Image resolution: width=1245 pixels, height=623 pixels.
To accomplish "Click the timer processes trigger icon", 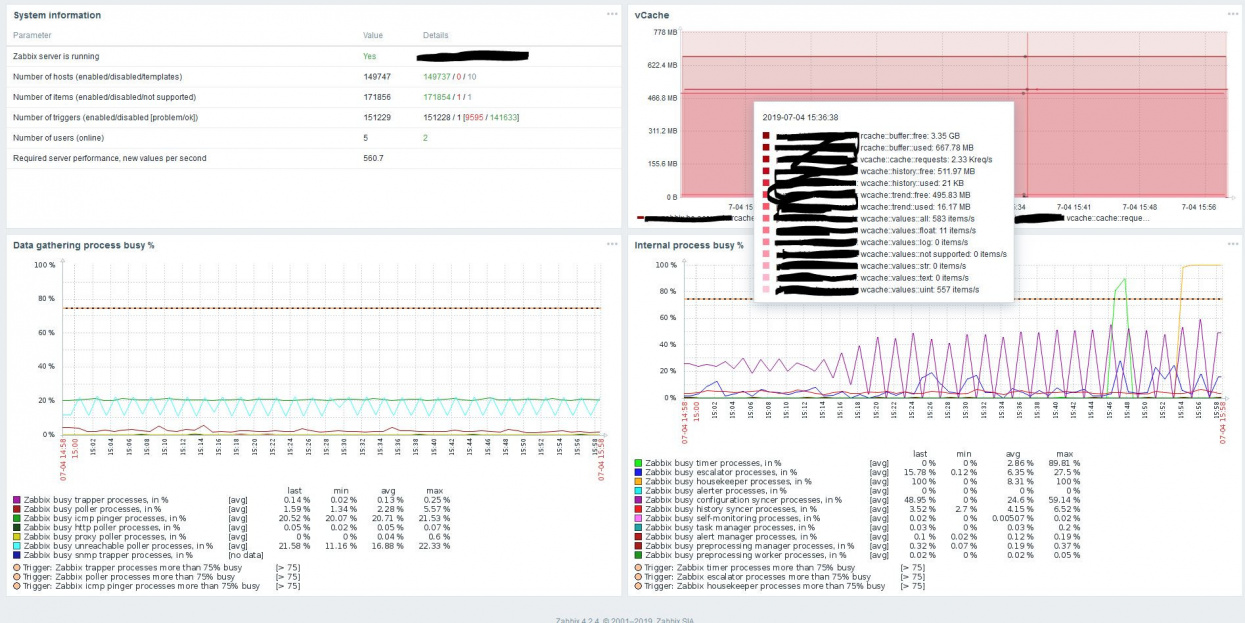I will (638, 567).
